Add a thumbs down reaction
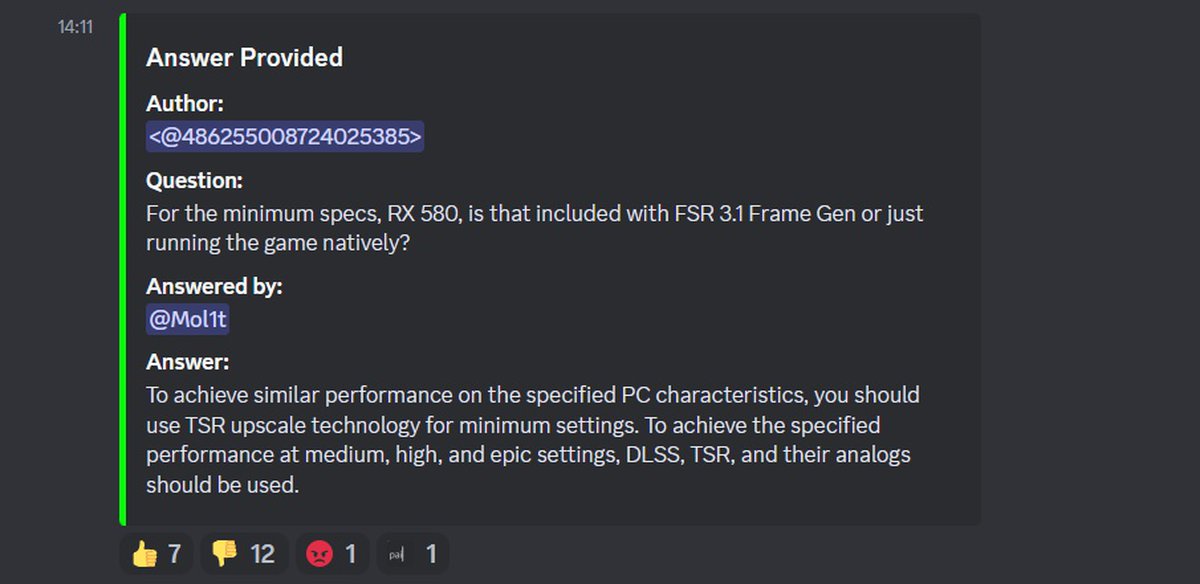The width and height of the screenshot is (1200, 584). (226, 554)
